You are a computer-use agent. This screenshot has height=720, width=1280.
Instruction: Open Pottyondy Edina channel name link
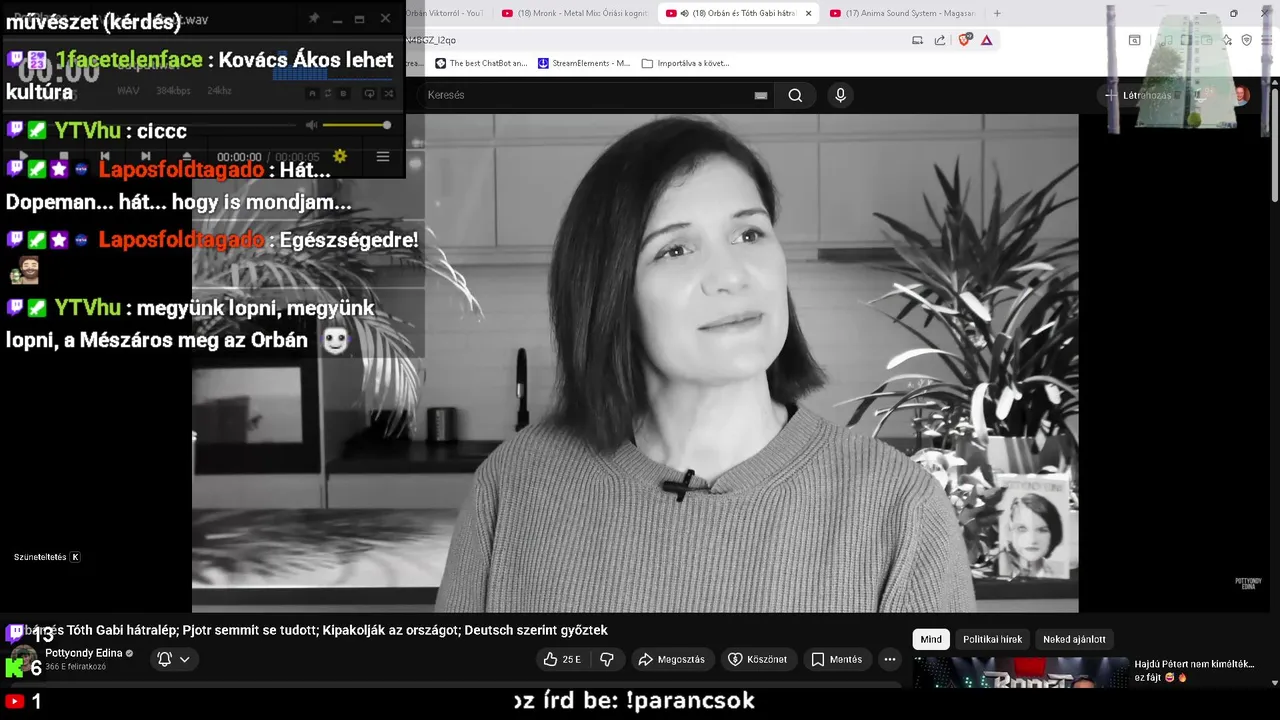click(84, 653)
